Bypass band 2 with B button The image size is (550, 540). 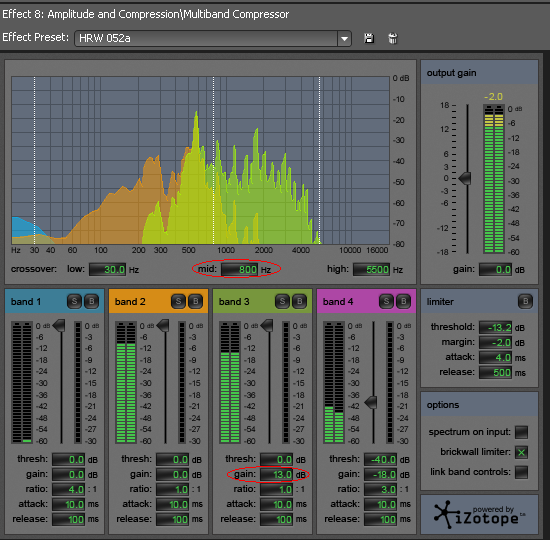tap(196, 301)
